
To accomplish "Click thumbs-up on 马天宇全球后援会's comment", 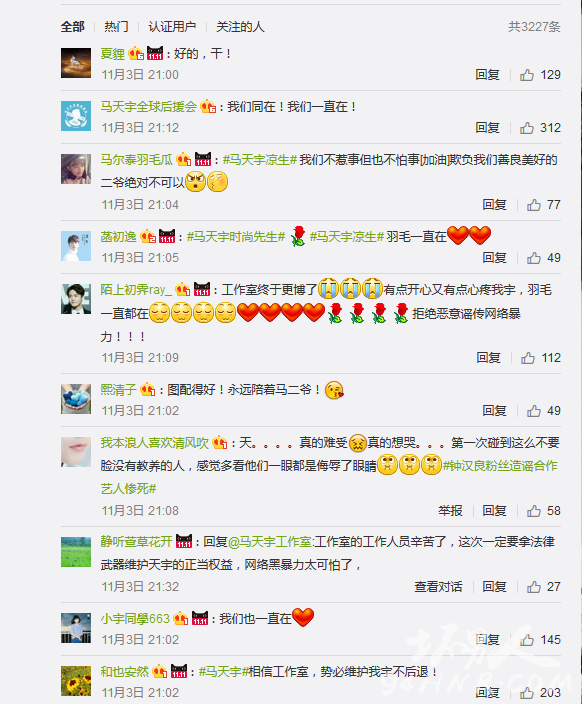I will point(527,128).
